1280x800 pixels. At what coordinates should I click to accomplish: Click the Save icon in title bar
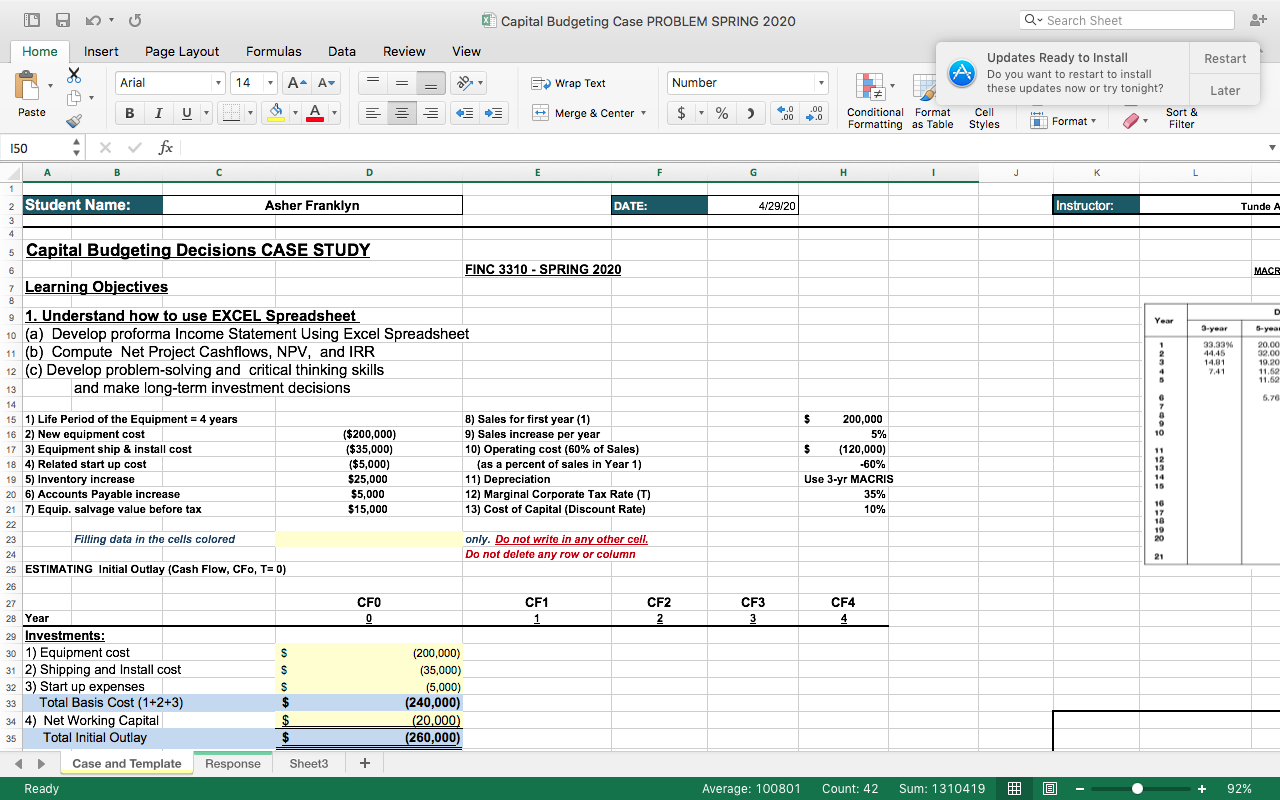pyautogui.click(x=63, y=20)
